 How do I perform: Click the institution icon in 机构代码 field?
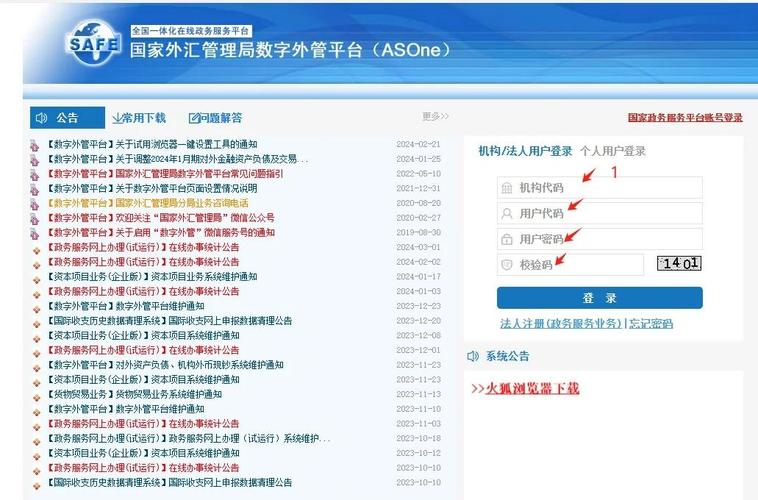pyautogui.click(x=507, y=188)
